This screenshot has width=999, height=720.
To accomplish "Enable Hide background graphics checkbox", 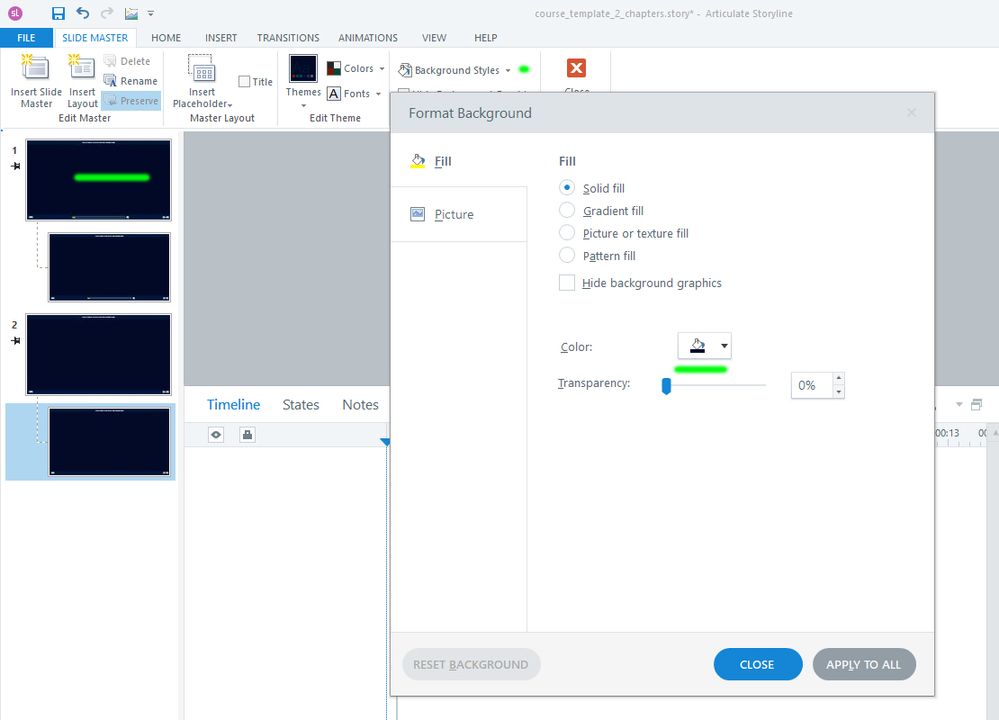I will click(567, 283).
